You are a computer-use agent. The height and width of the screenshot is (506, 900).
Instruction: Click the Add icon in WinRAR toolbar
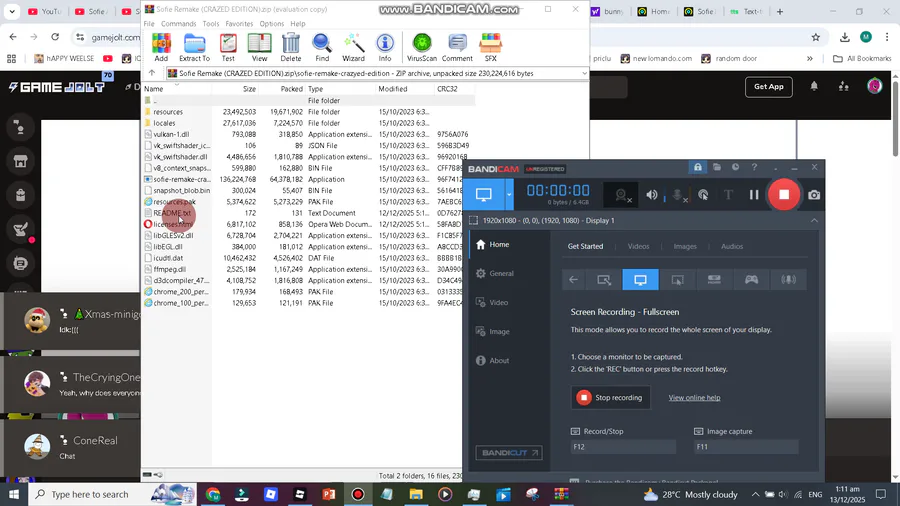(x=161, y=47)
